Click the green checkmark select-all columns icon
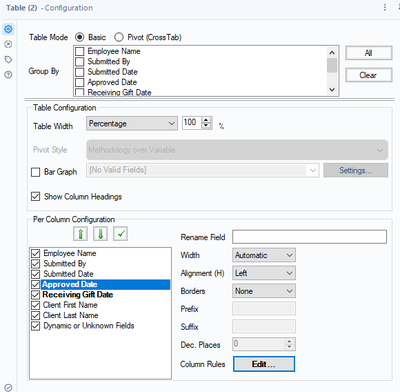400x392 pixels. pos(121,234)
